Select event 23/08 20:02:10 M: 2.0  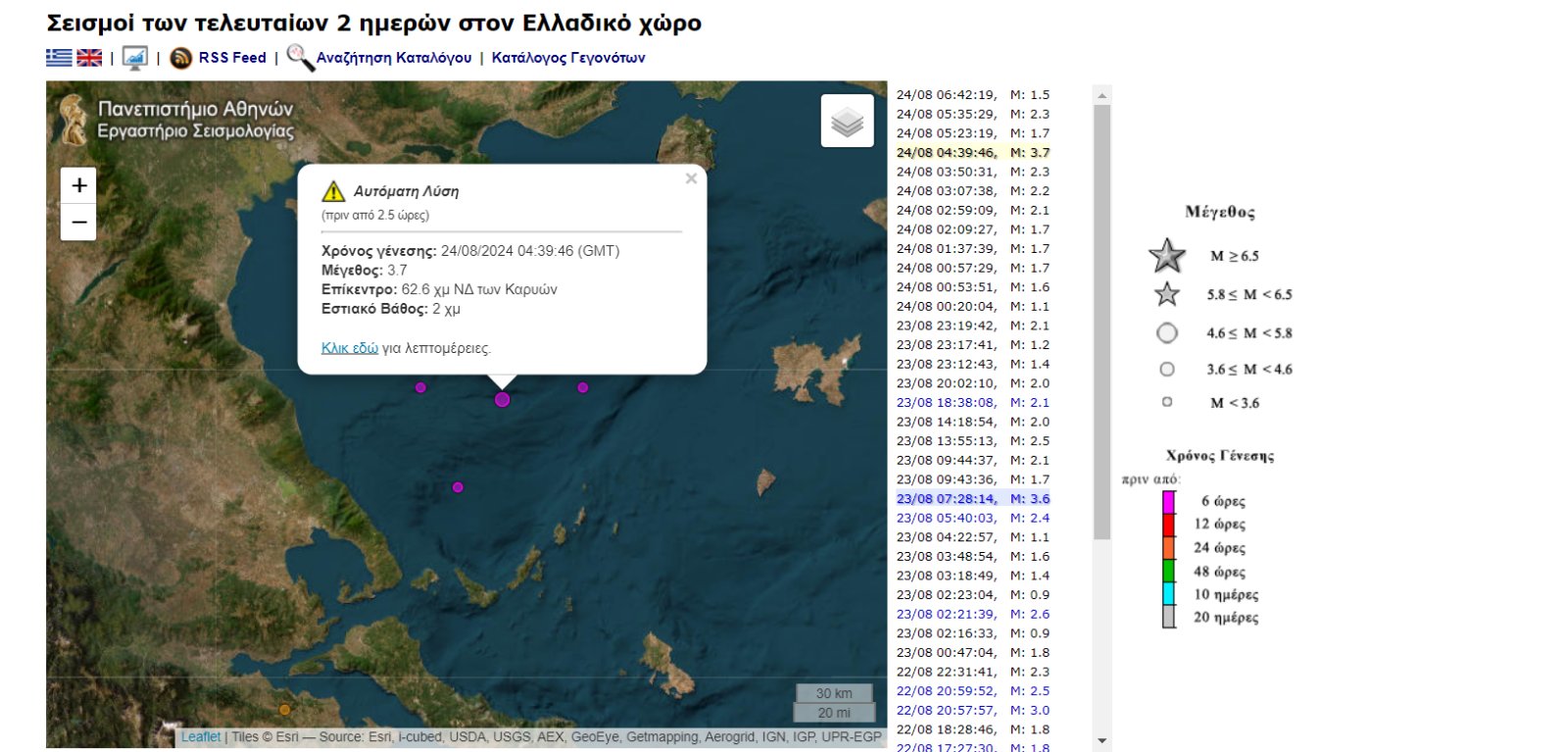[973, 383]
